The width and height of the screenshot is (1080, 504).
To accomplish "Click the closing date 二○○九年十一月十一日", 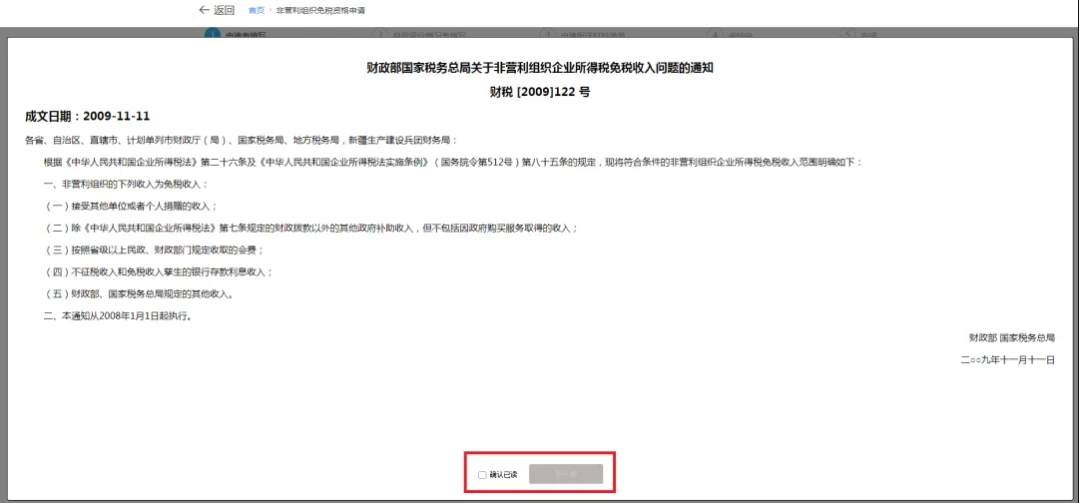I will (x=1008, y=359).
